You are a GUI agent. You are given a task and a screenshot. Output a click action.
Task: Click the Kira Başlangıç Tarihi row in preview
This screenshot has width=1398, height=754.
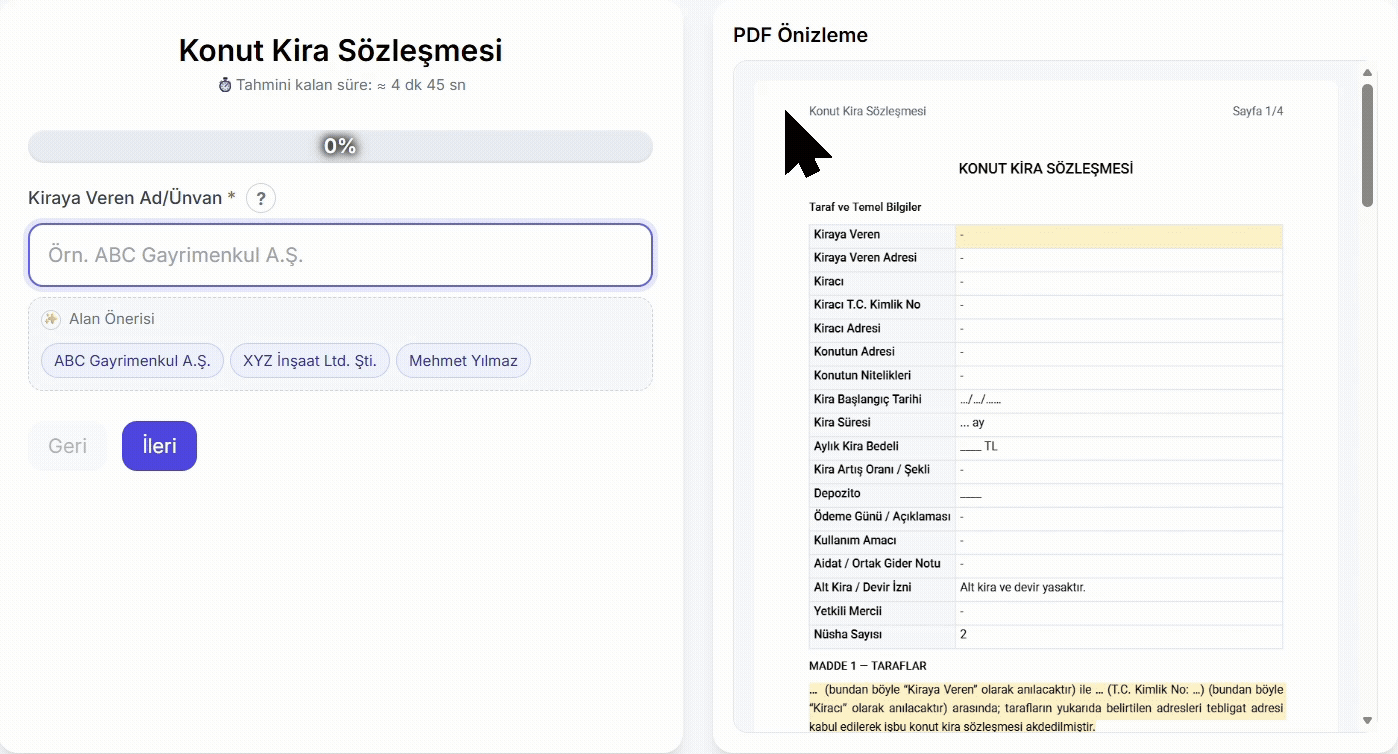1045,399
